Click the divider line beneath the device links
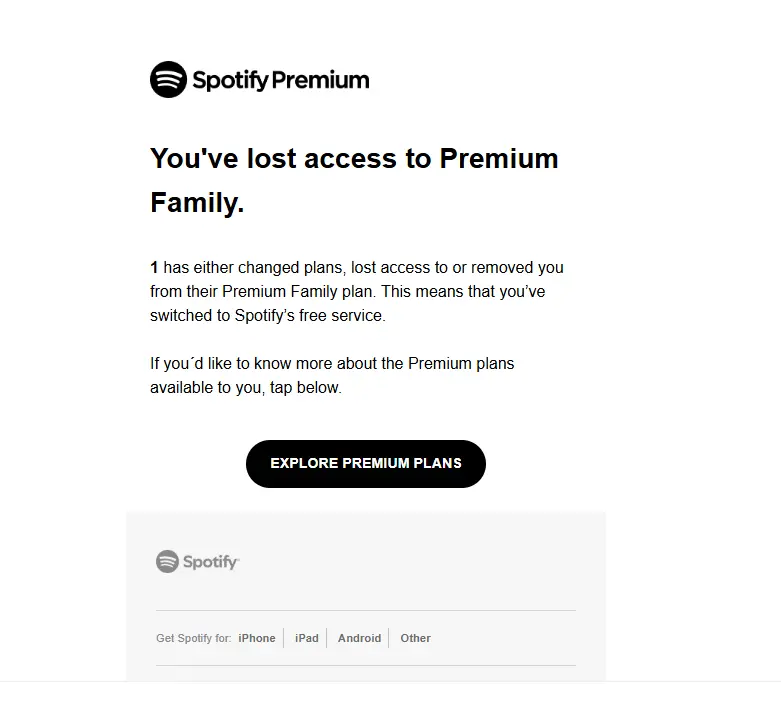Viewport: 781px width, 701px height. 366,666
